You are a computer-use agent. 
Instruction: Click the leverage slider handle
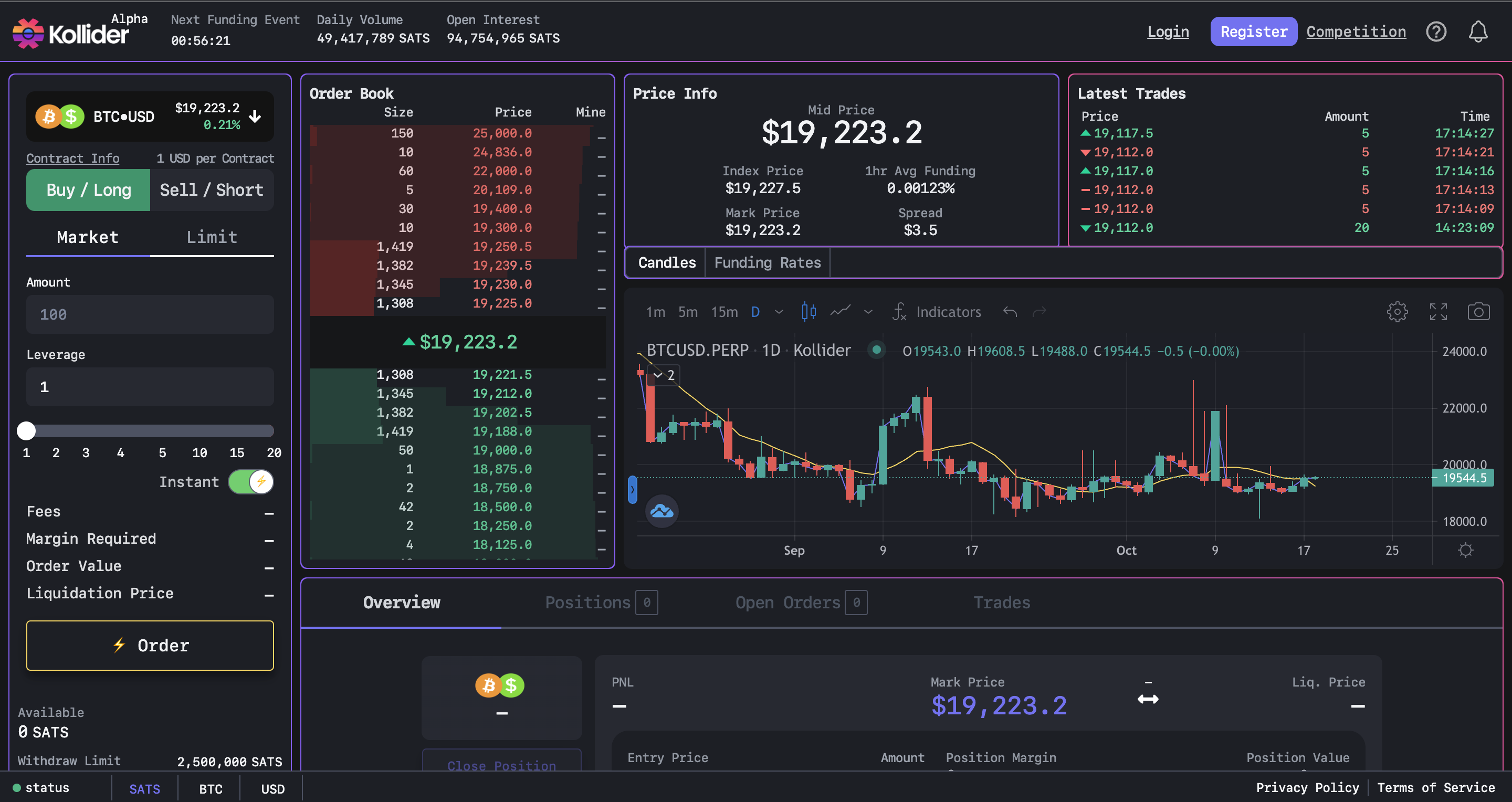tap(26, 430)
